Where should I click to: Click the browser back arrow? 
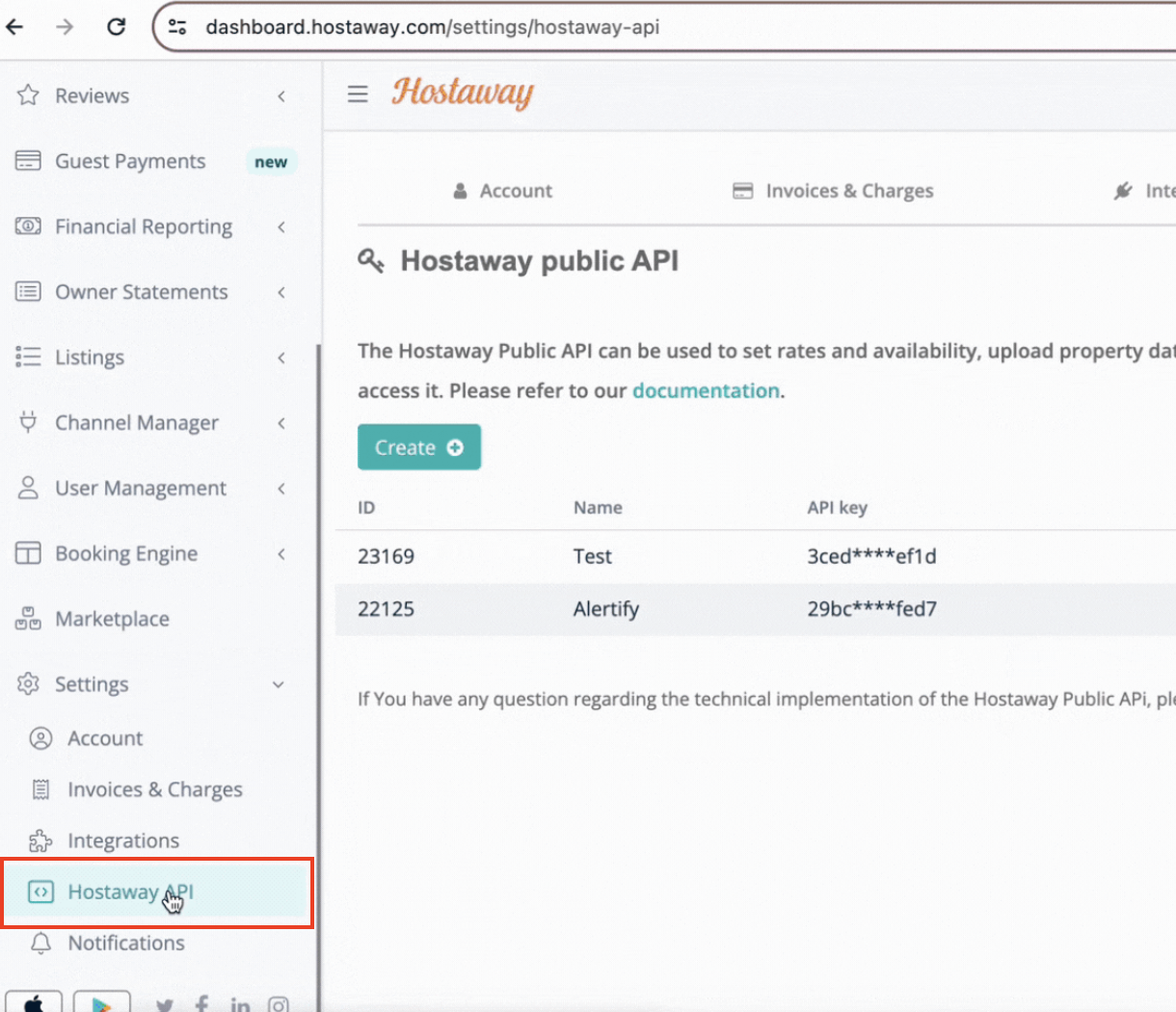click(x=15, y=27)
